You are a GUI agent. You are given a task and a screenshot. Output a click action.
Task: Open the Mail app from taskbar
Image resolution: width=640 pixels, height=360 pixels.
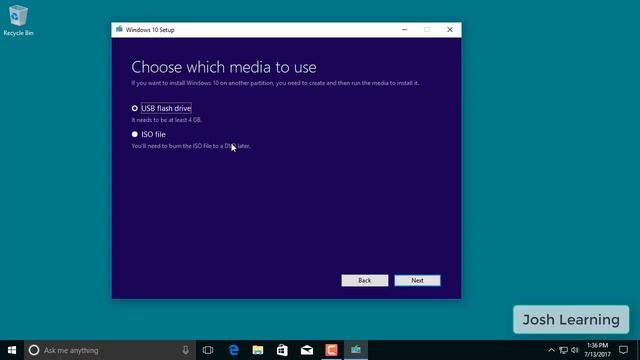pyautogui.click(x=307, y=350)
